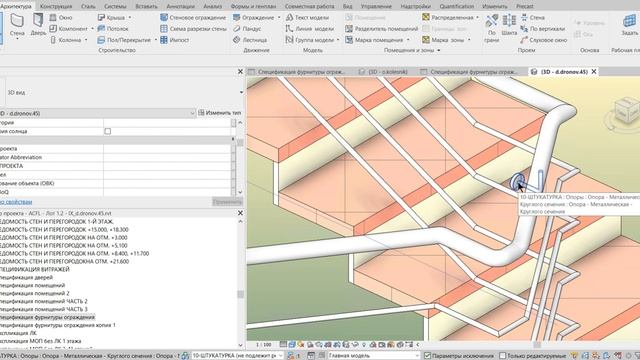Click the Распределенная area tool icon
The width and height of the screenshot is (640, 360).
pyautogui.click(x=426, y=17)
